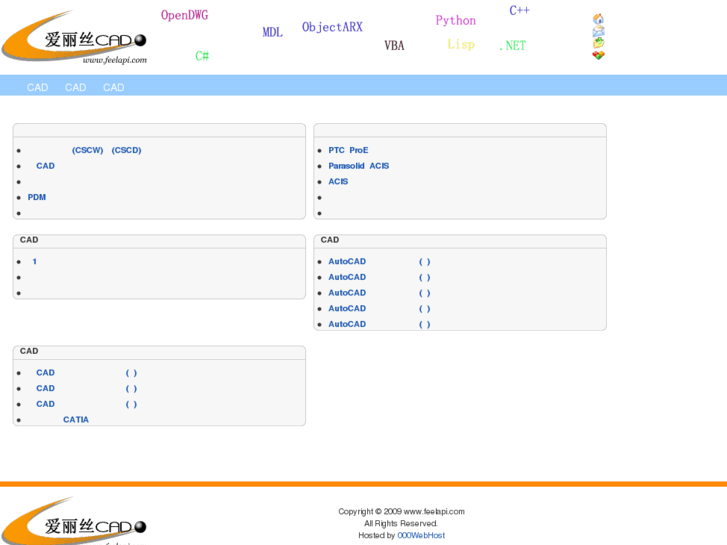727x545 pixels.
Task: Click the yellow folder with green arrow icon
Action: [x=598, y=43]
